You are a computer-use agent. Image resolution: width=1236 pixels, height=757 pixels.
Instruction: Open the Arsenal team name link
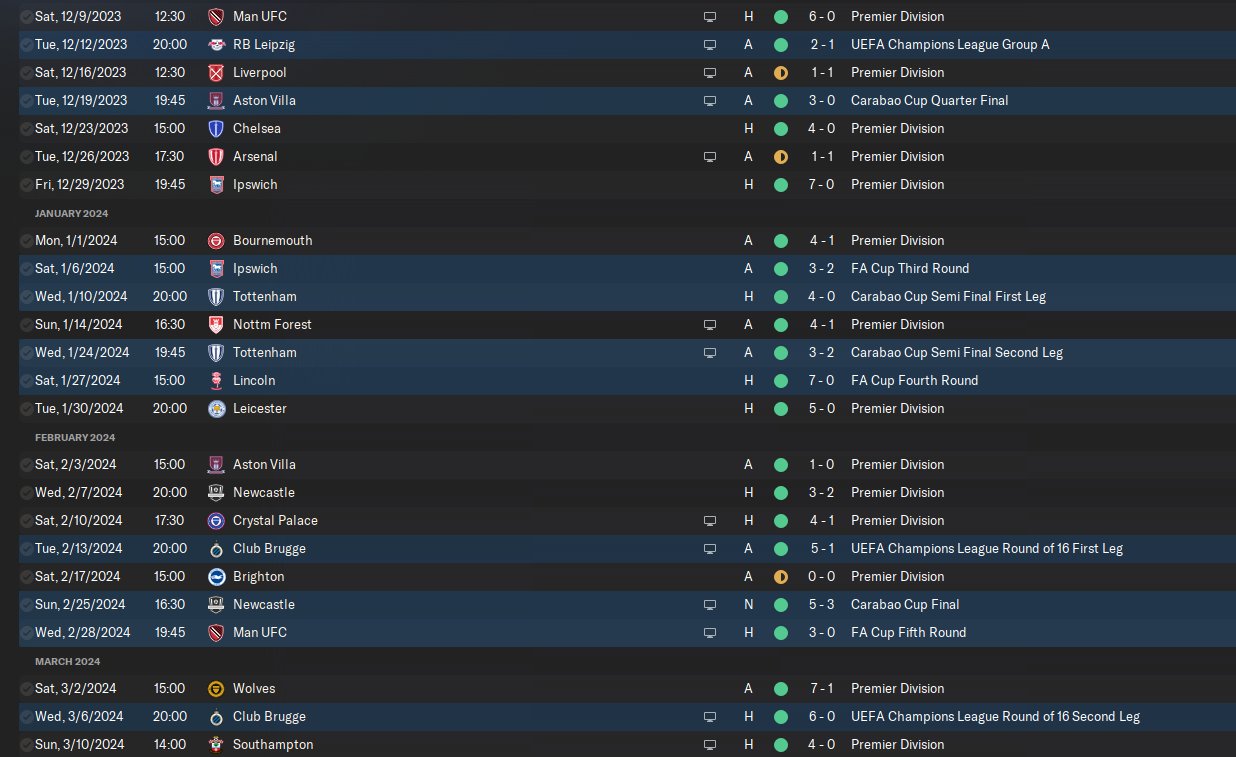point(255,157)
